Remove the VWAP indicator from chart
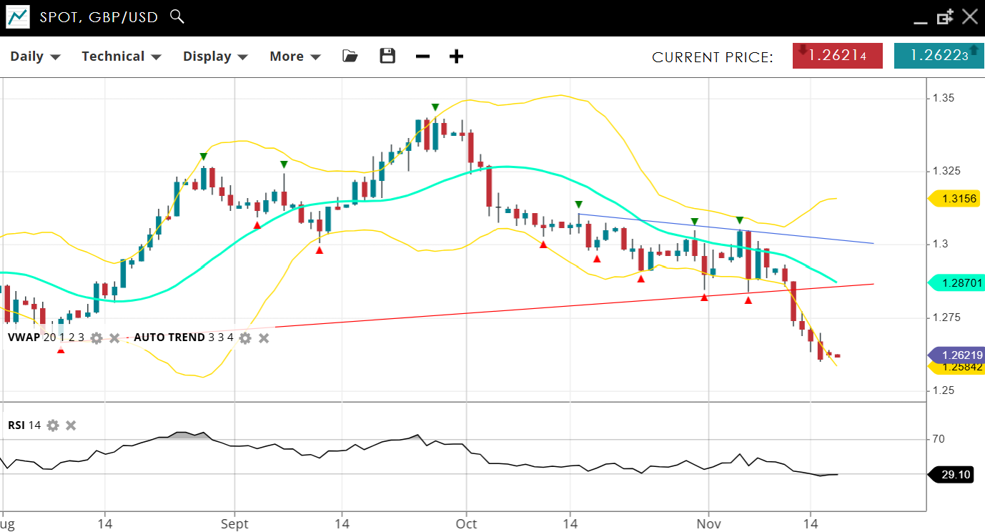985x532 pixels. pos(114,338)
